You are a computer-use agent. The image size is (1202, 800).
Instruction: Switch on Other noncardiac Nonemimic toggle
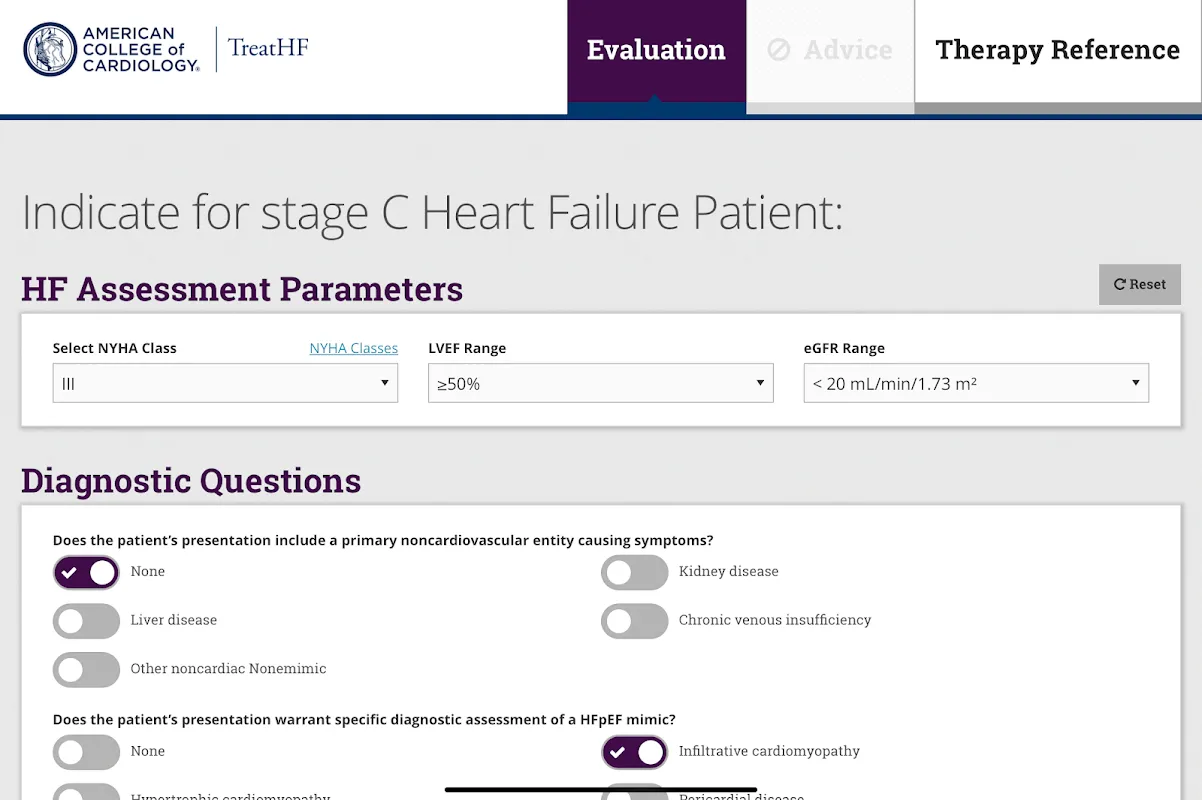pos(86,669)
